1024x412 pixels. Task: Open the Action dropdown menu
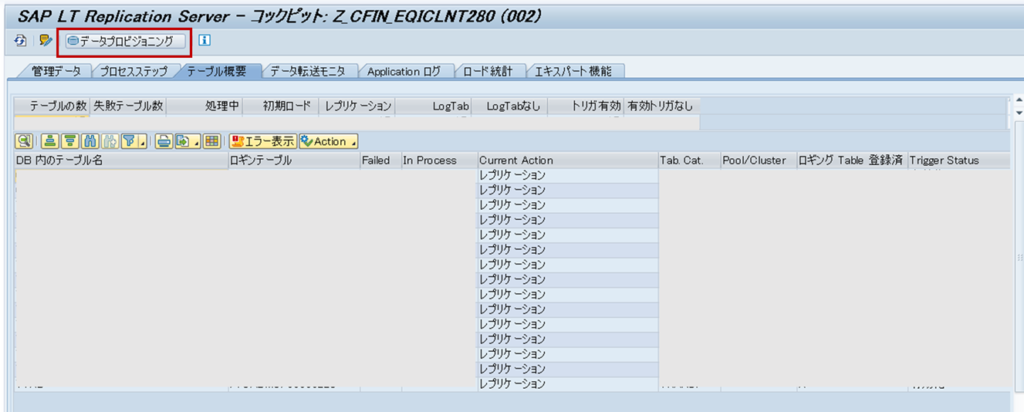(328, 141)
